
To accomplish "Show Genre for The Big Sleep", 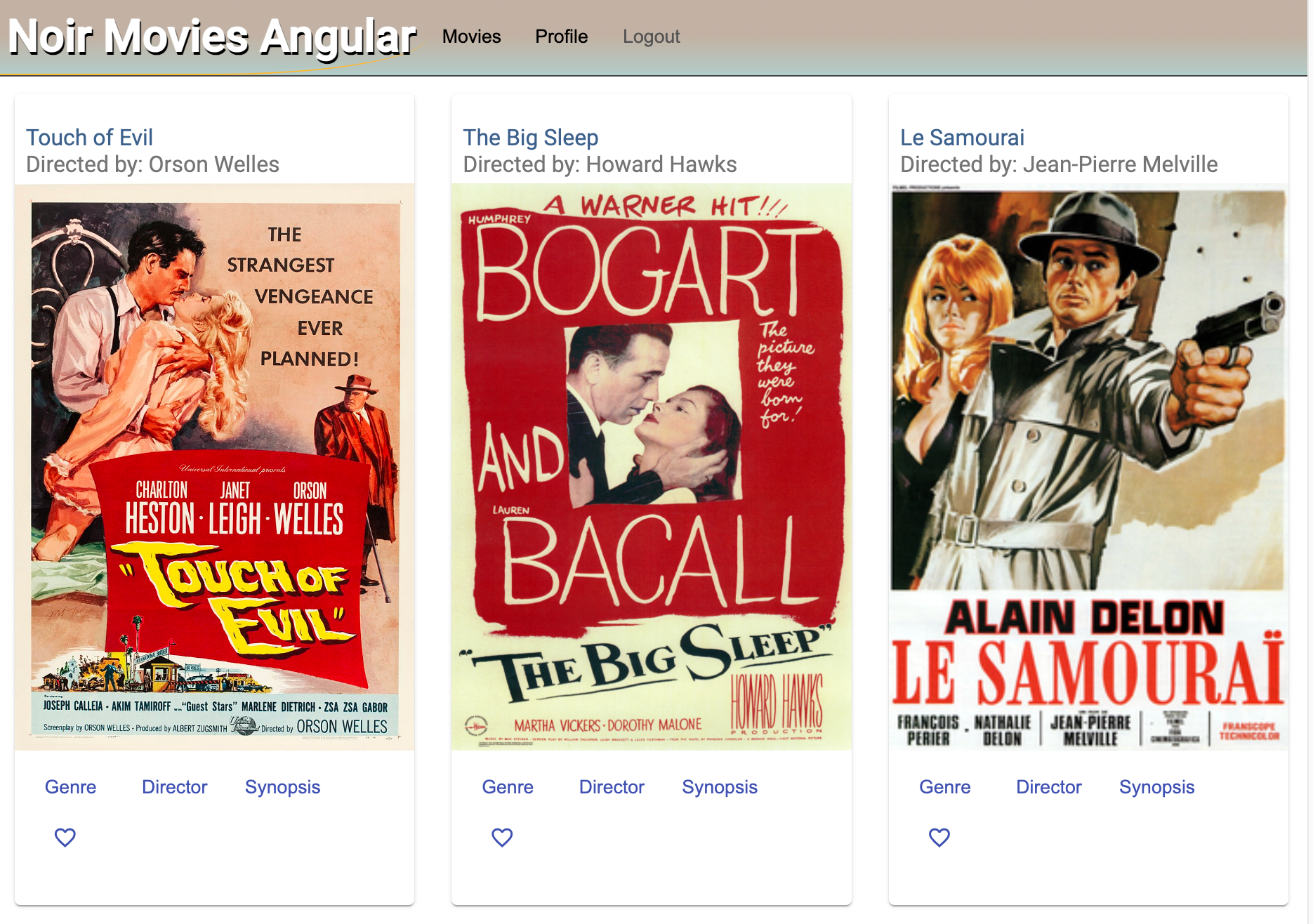I will 508,787.
